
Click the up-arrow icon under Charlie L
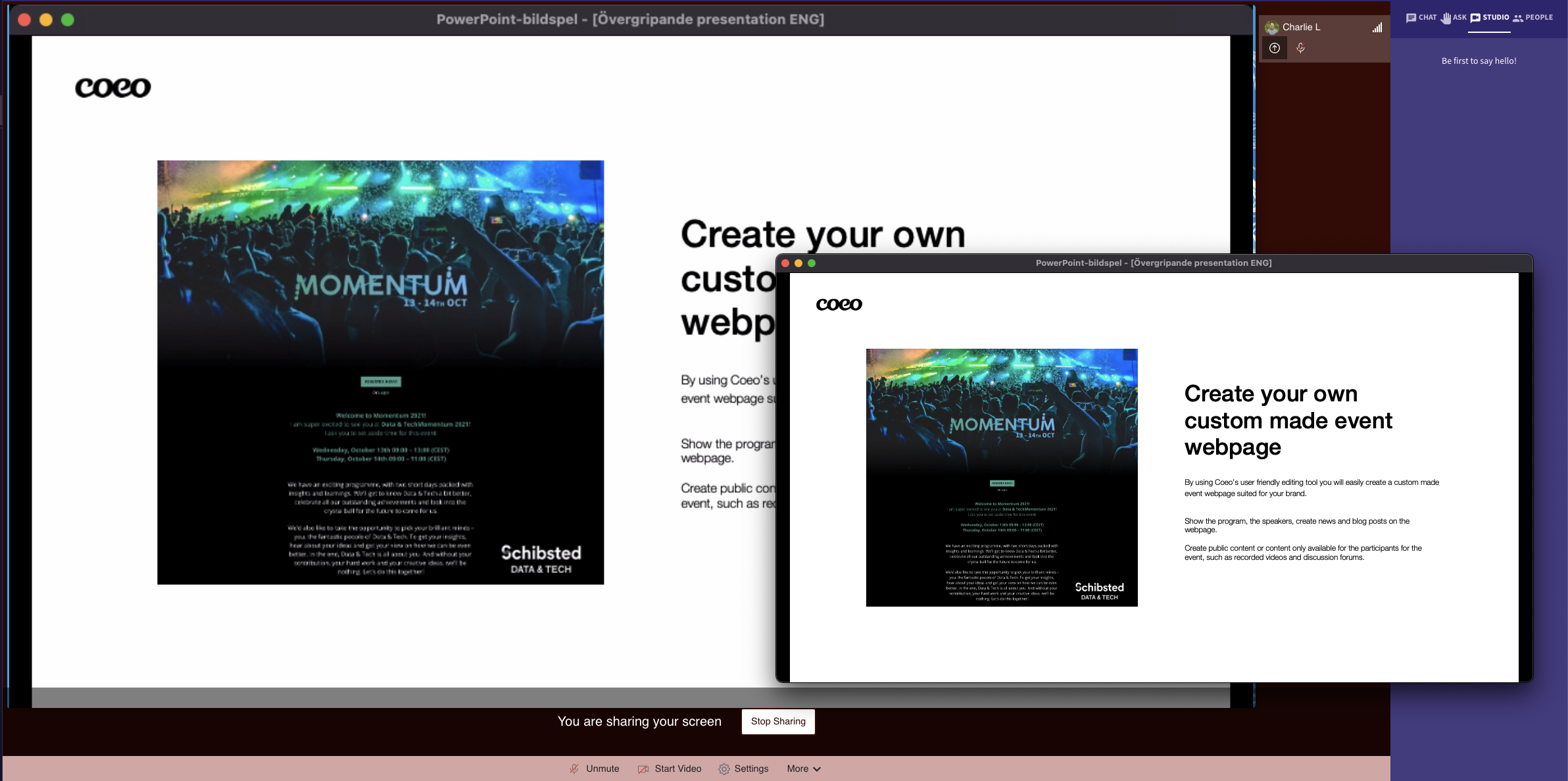coord(1275,48)
